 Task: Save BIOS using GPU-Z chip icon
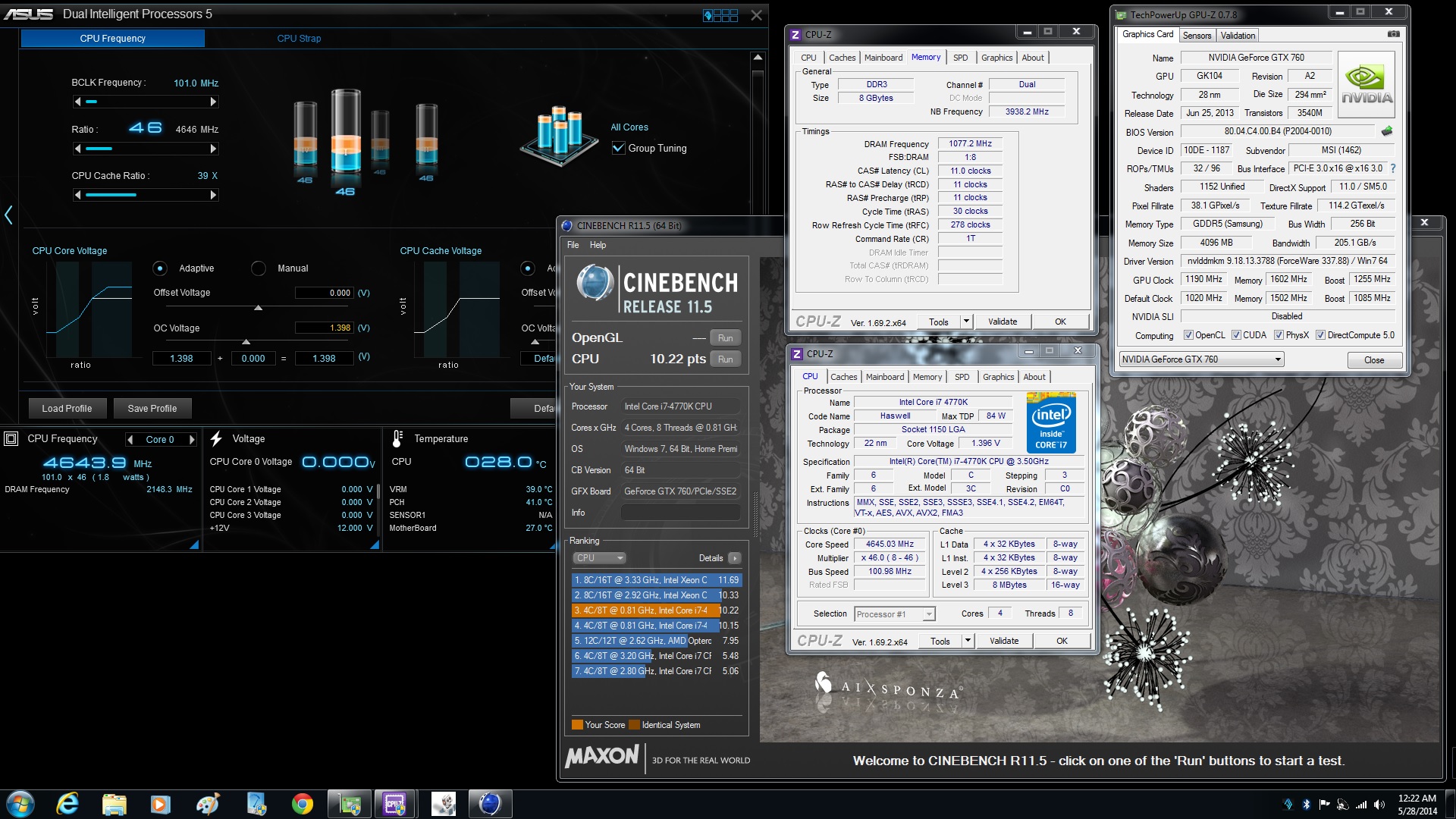click(1387, 131)
